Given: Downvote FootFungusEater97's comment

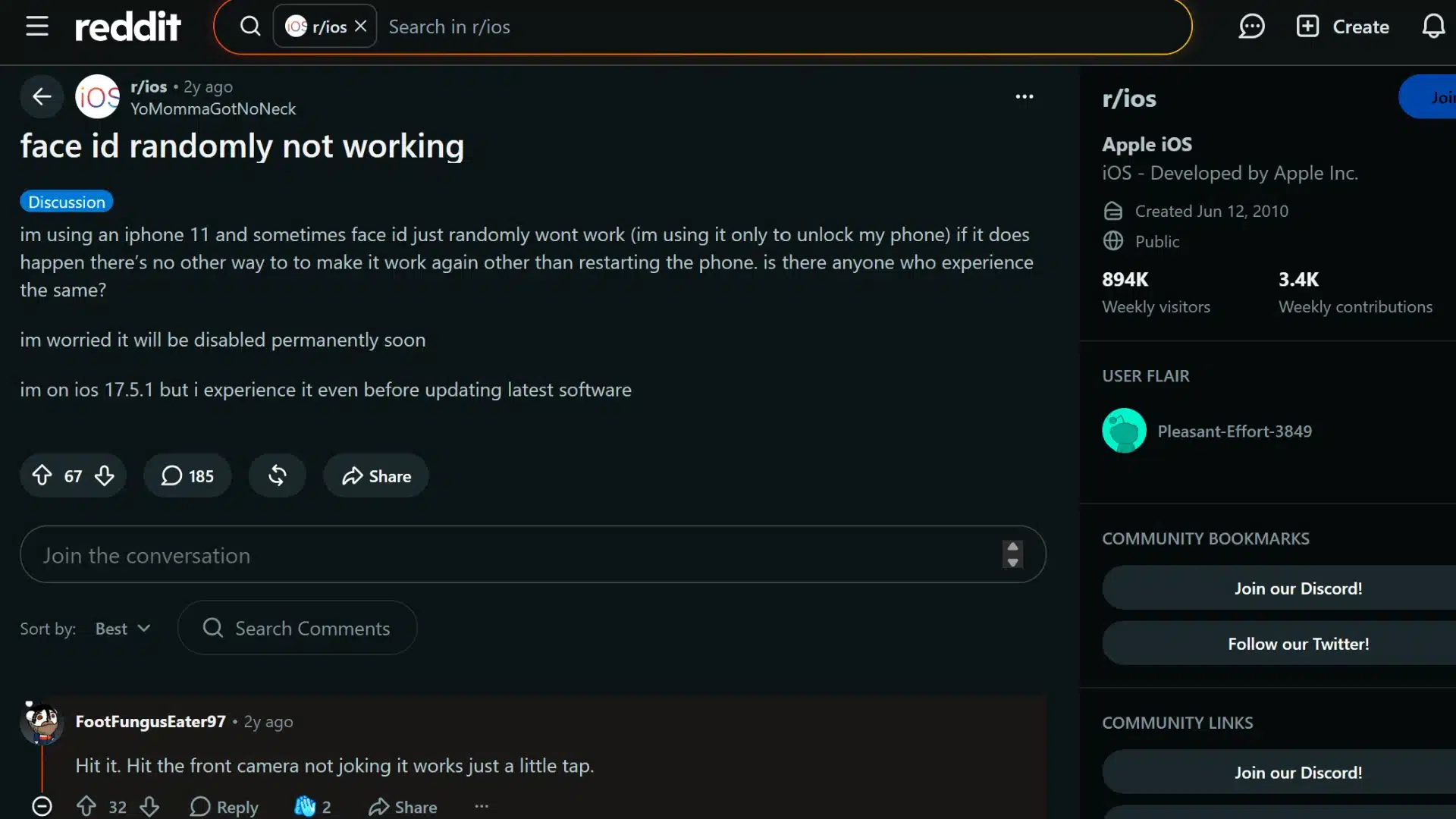Looking at the screenshot, I should (x=149, y=806).
